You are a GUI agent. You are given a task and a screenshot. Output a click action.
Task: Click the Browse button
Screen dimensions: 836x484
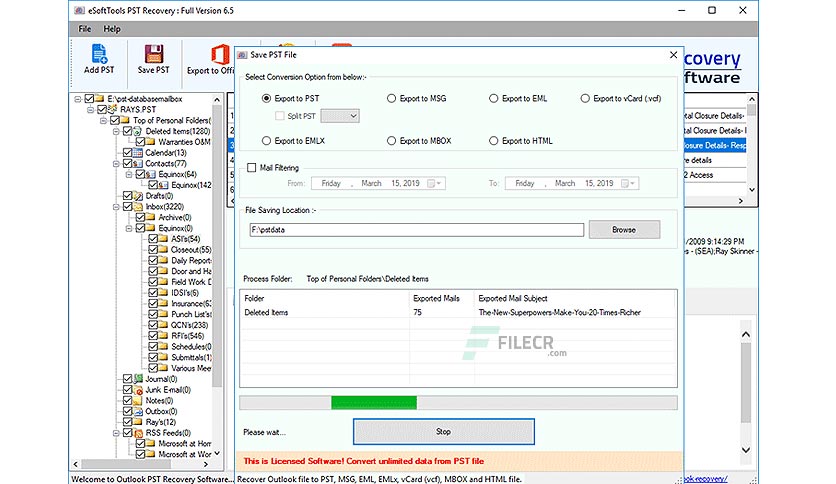[624, 230]
